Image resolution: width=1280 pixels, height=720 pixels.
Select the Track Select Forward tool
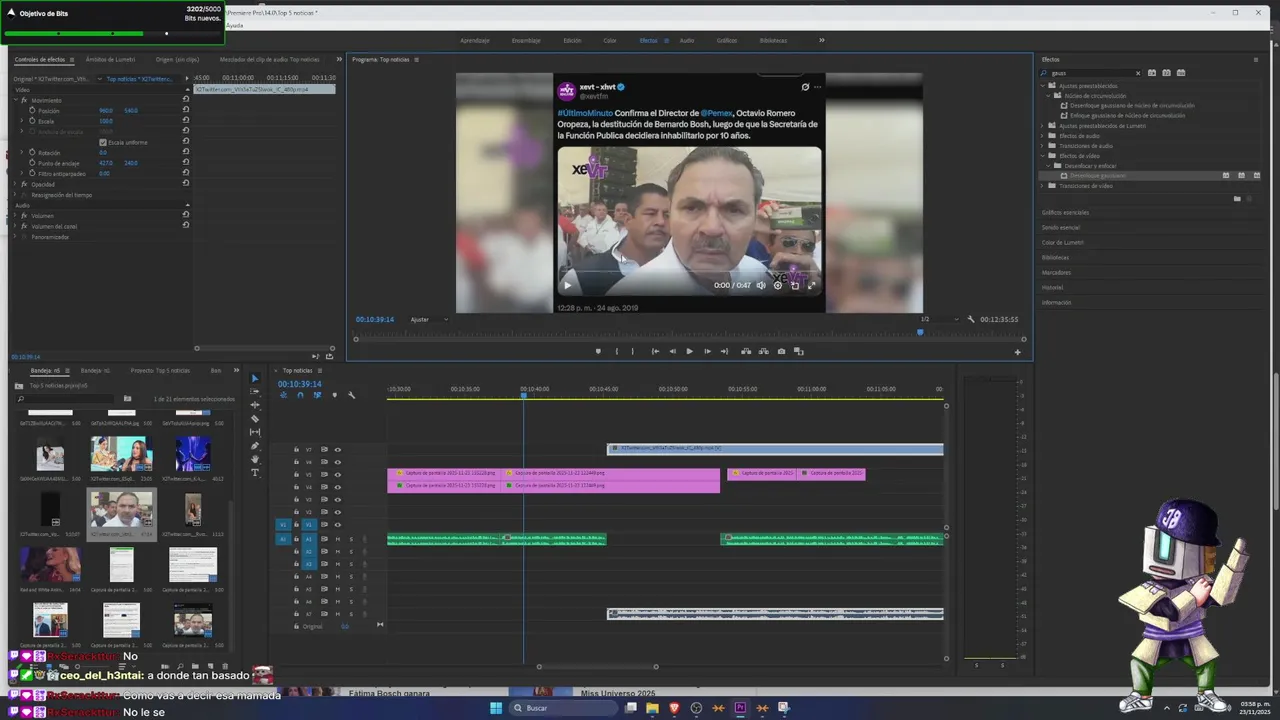[254, 392]
